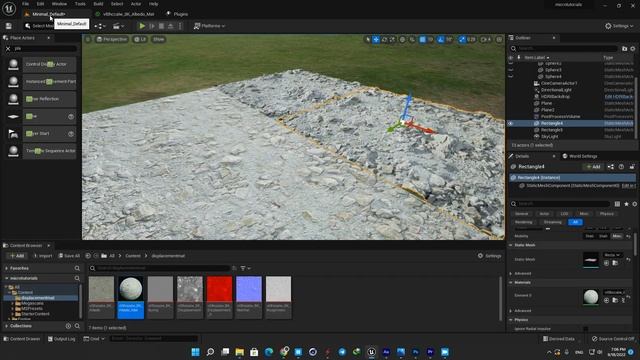Browse to material asset in Content Browser icon
The height and width of the screenshot is (360, 640).
point(615,300)
